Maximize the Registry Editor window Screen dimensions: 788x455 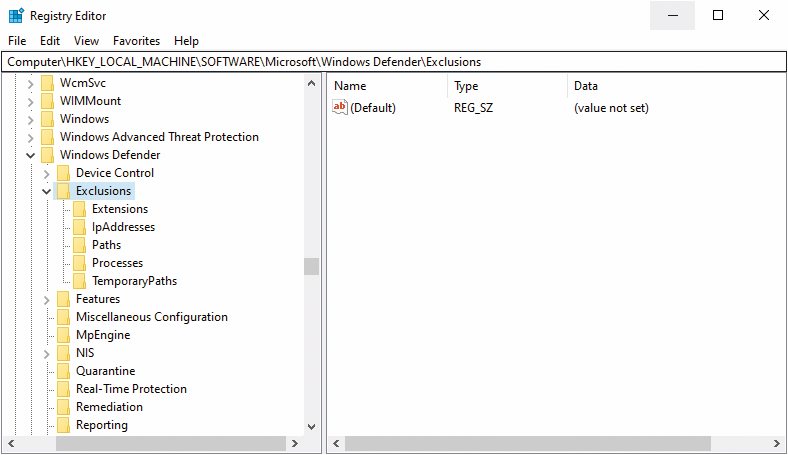(x=718, y=15)
